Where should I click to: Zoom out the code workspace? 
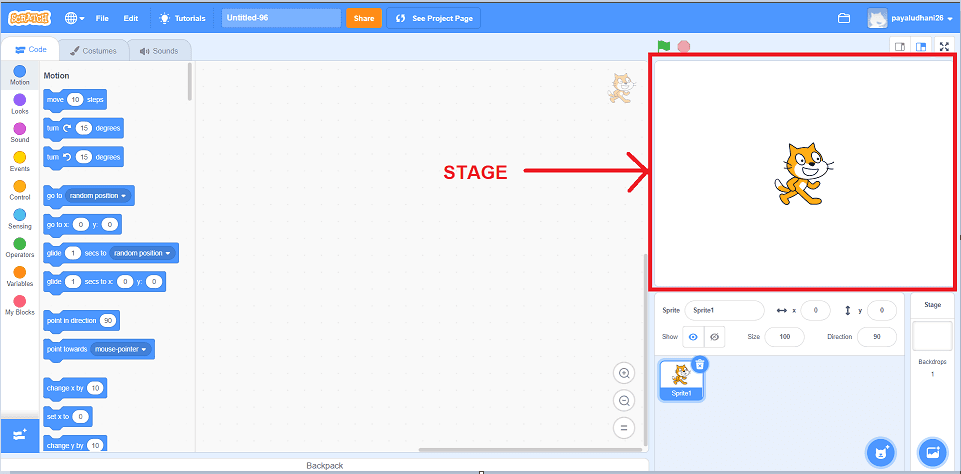tap(624, 400)
